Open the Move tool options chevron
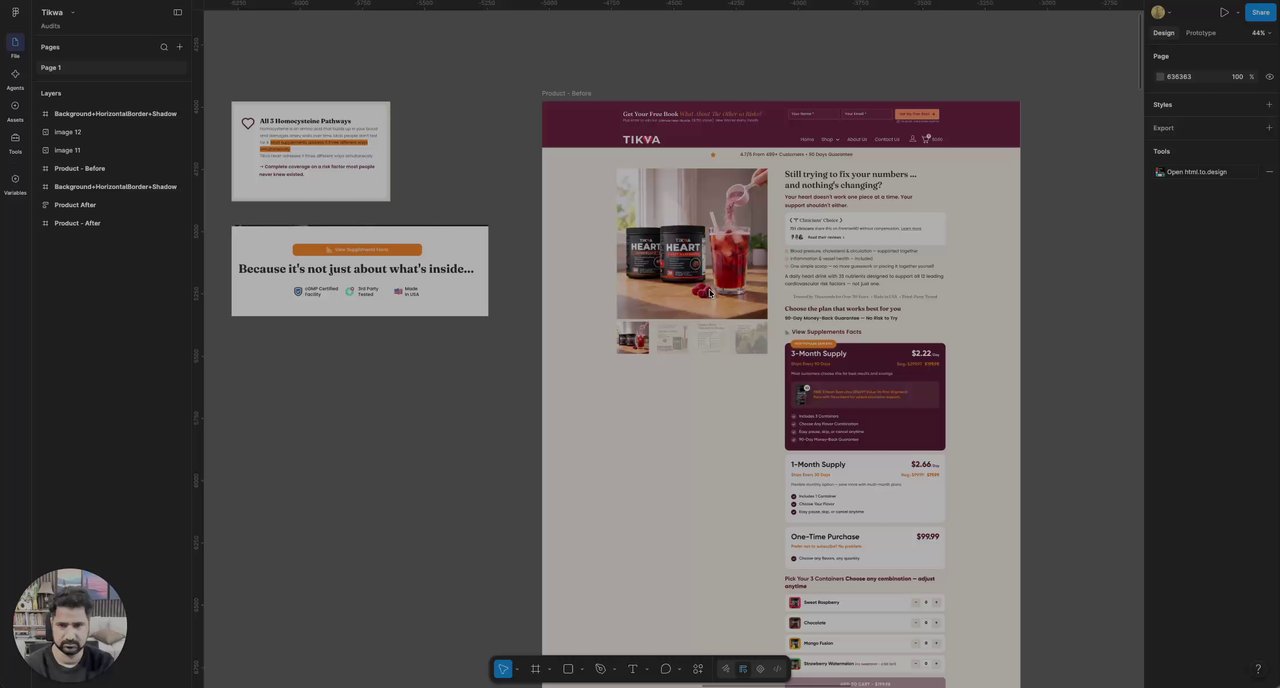This screenshot has height=688, width=1280. tap(517, 669)
